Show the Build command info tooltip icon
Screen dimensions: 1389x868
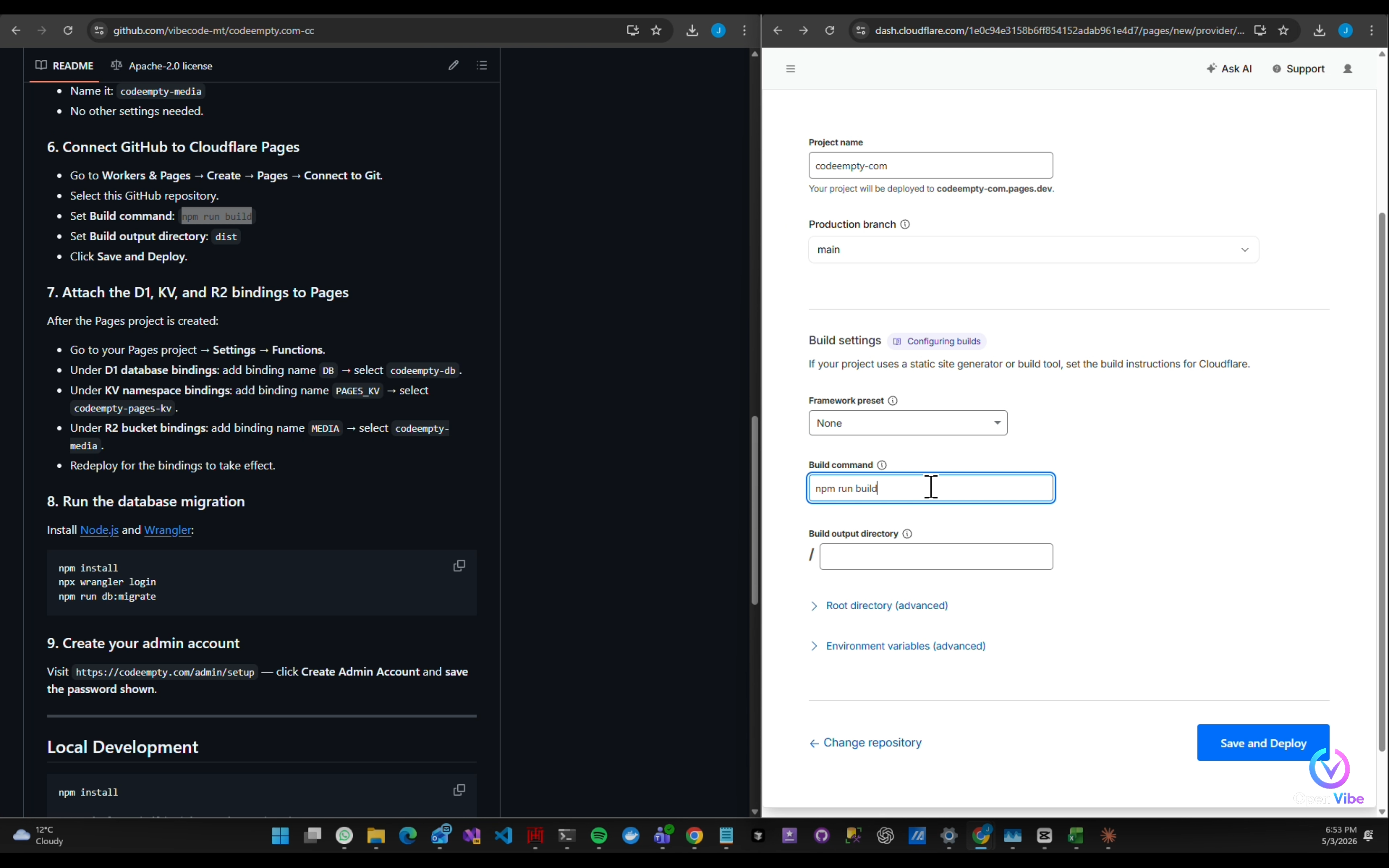tap(882, 465)
